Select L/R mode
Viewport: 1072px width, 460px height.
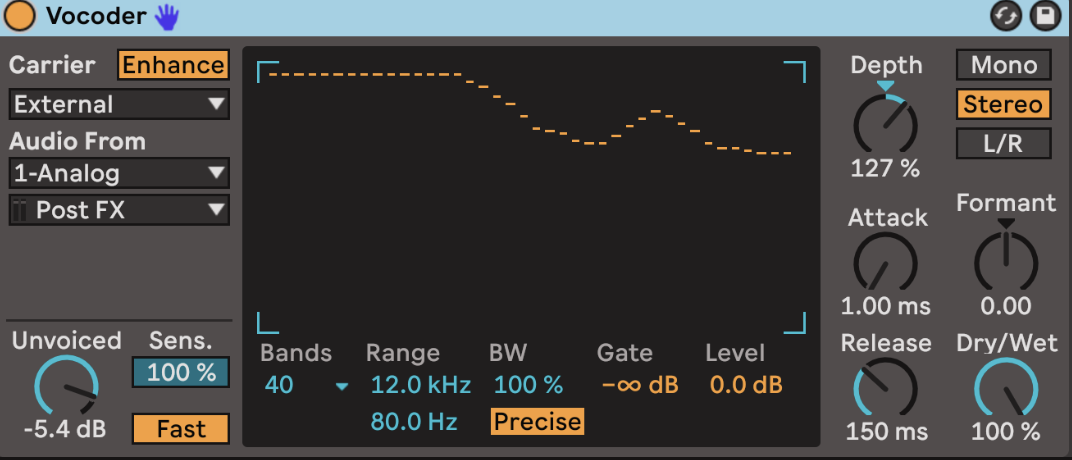1004,144
